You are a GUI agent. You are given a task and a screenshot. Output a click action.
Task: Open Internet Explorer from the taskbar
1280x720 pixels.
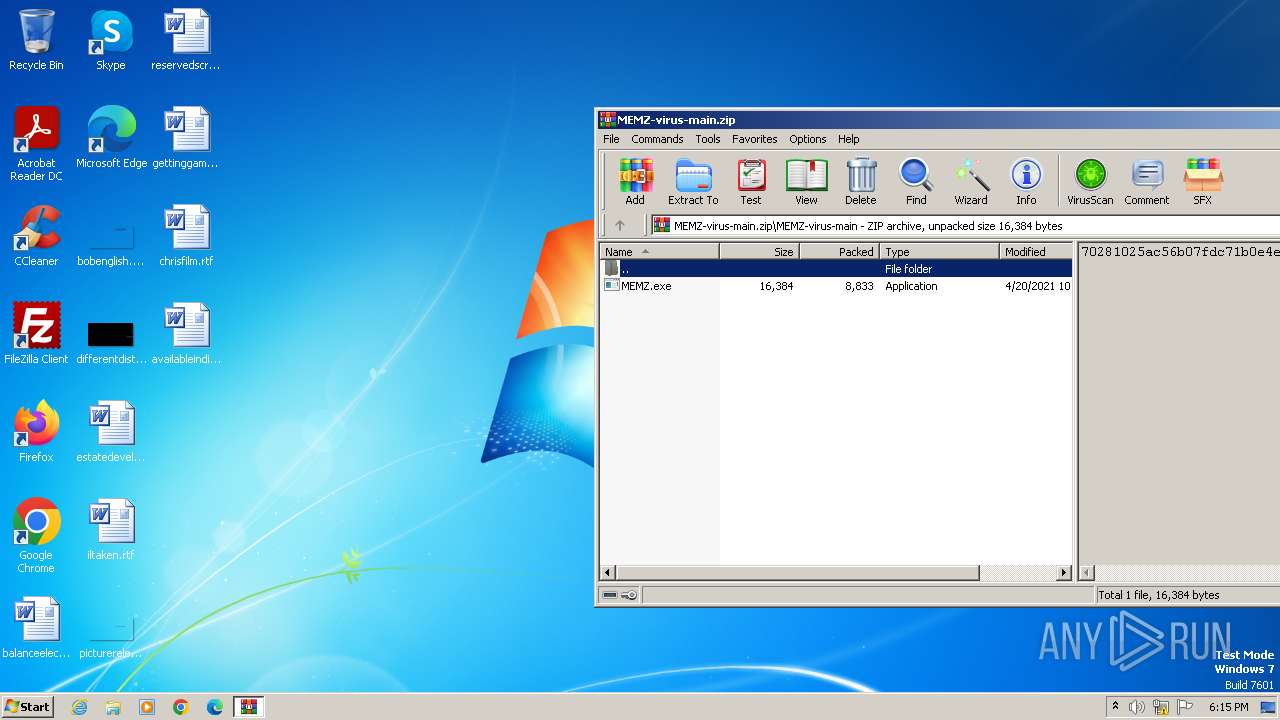[79, 707]
